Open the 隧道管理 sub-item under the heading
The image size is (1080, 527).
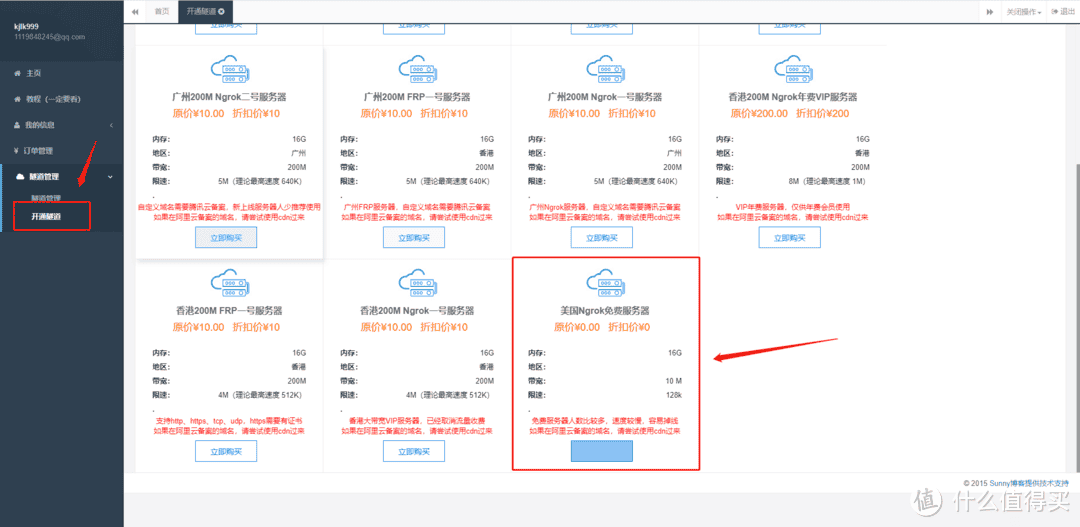(x=46, y=198)
